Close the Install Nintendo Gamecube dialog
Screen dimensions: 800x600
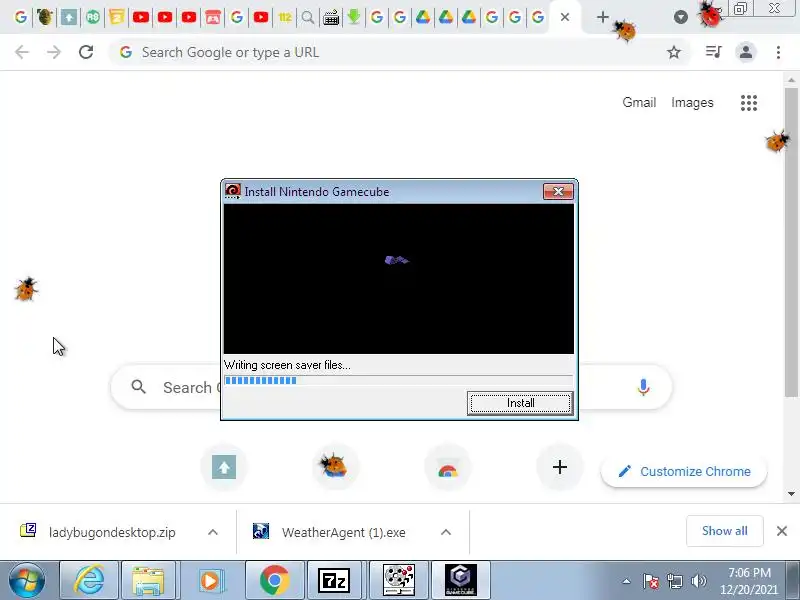click(x=558, y=192)
